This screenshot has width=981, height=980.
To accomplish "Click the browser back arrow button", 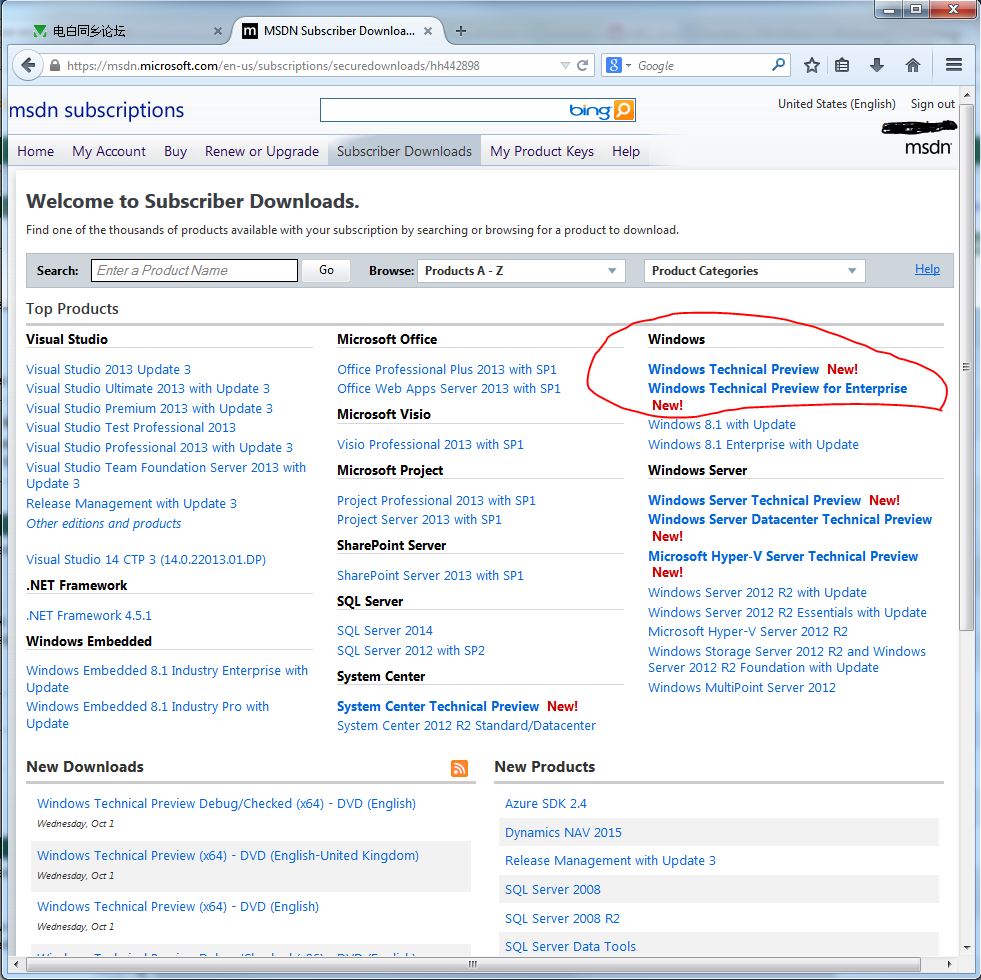I will pos(28,66).
